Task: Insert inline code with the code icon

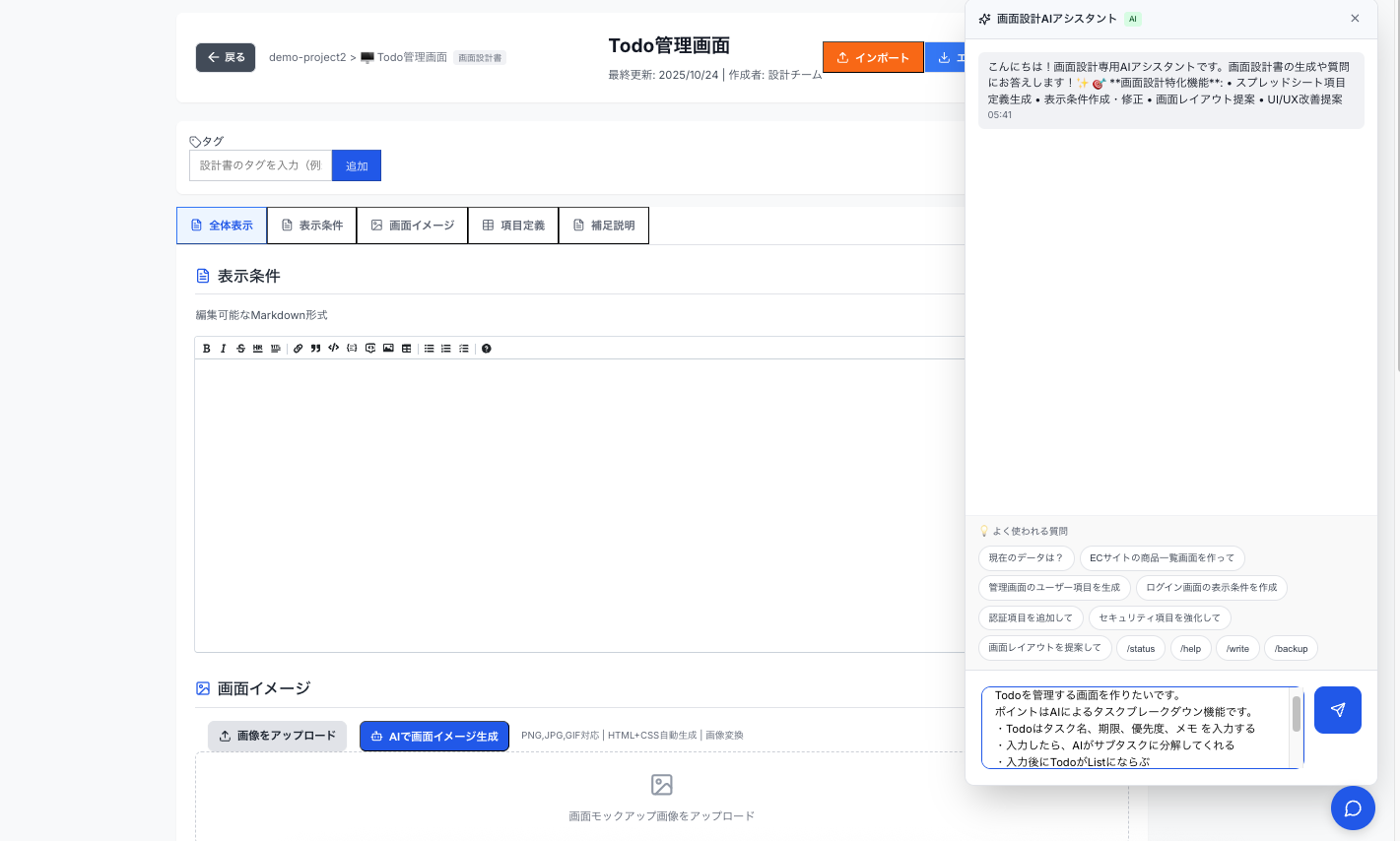Action: pyautogui.click(x=334, y=349)
